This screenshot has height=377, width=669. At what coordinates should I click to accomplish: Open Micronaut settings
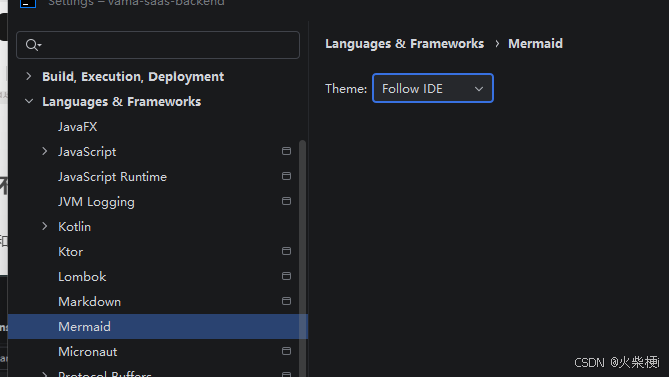(87, 352)
